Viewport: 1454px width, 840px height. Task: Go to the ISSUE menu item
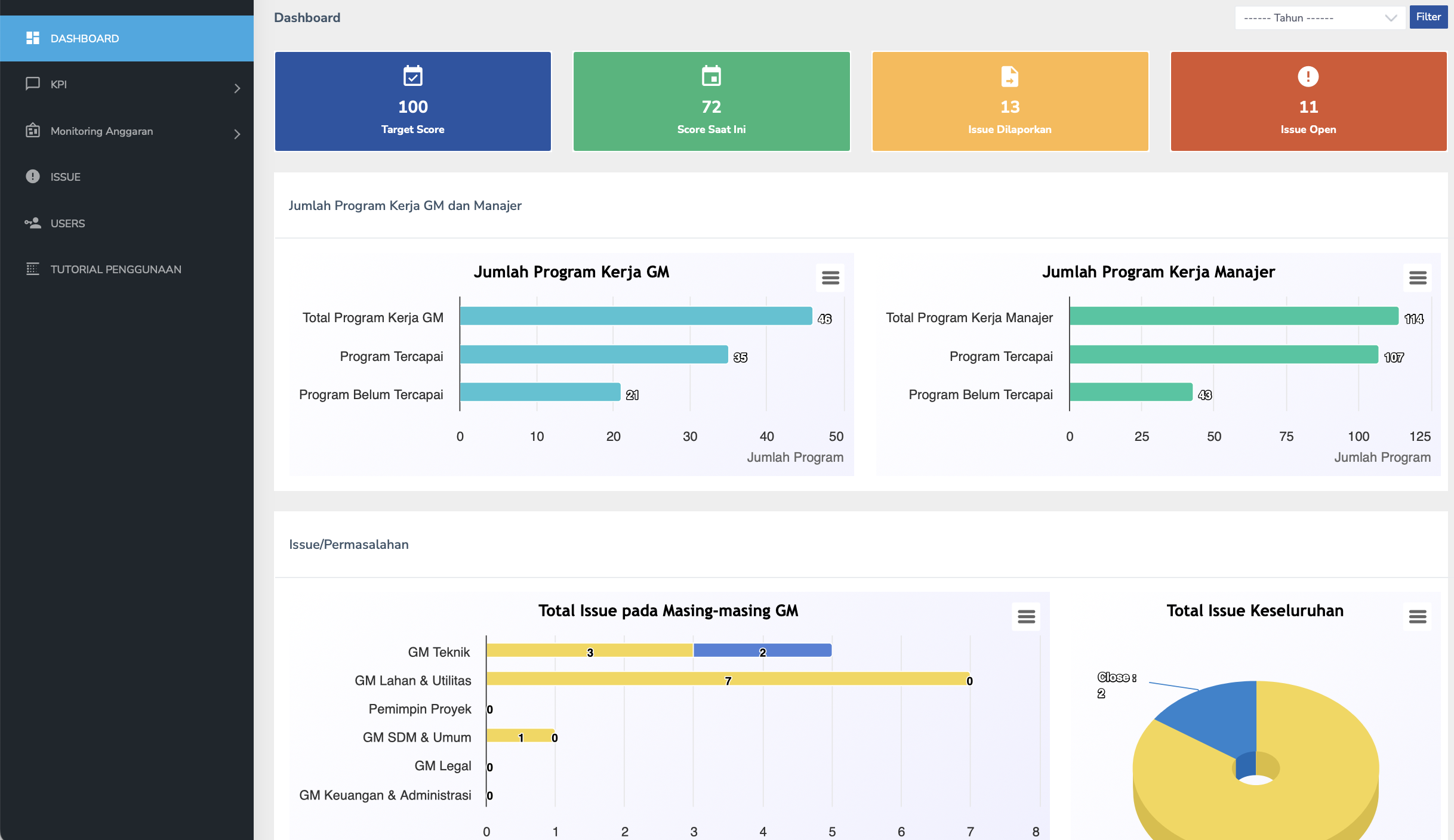click(x=66, y=177)
